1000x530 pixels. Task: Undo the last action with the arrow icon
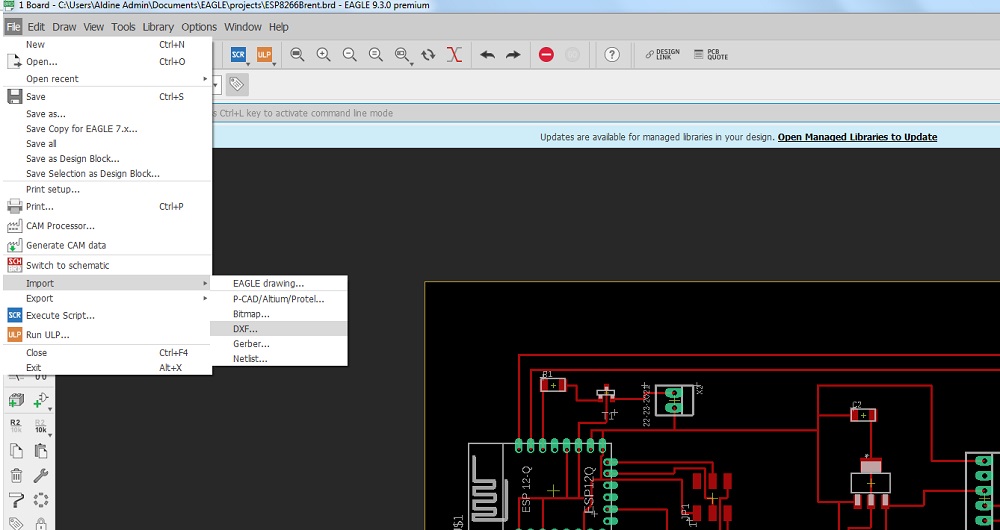487,55
